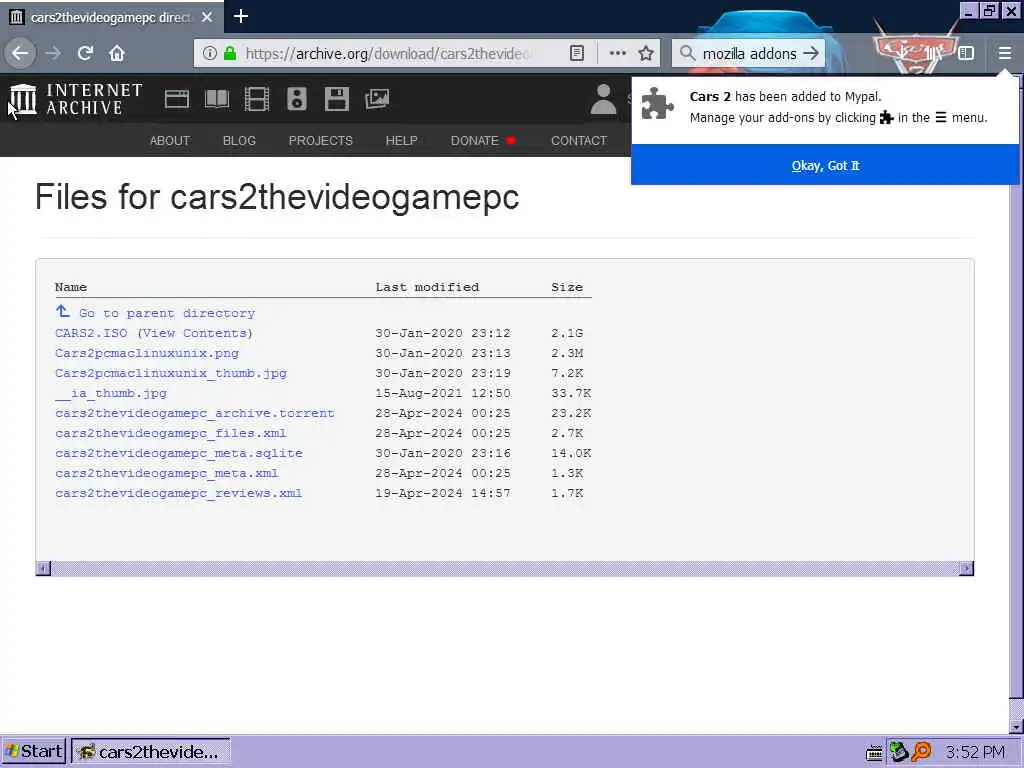Click the file list scroll right arrow
The height and width of the screenshot is (768, 1024).
(967, 568)
